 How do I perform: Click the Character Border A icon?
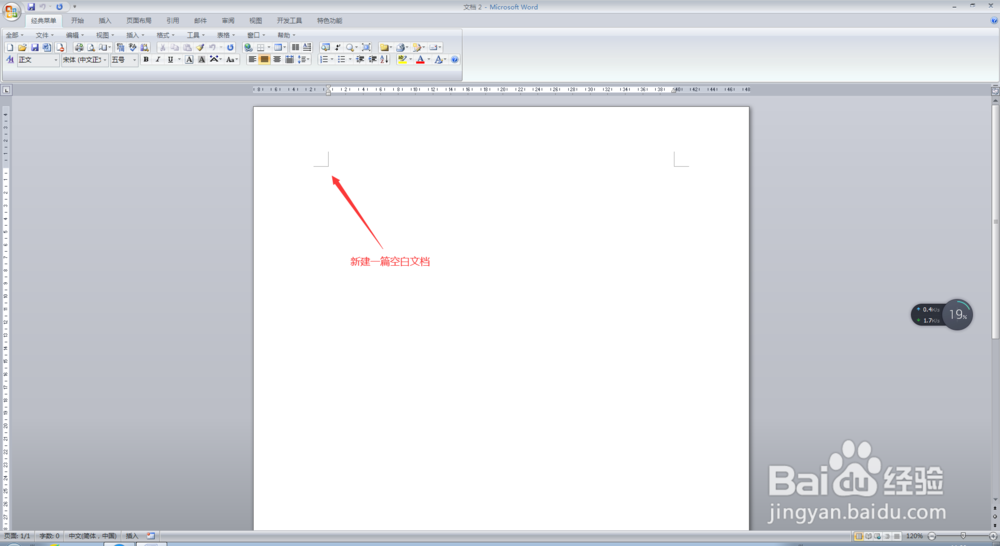point(189,59)
